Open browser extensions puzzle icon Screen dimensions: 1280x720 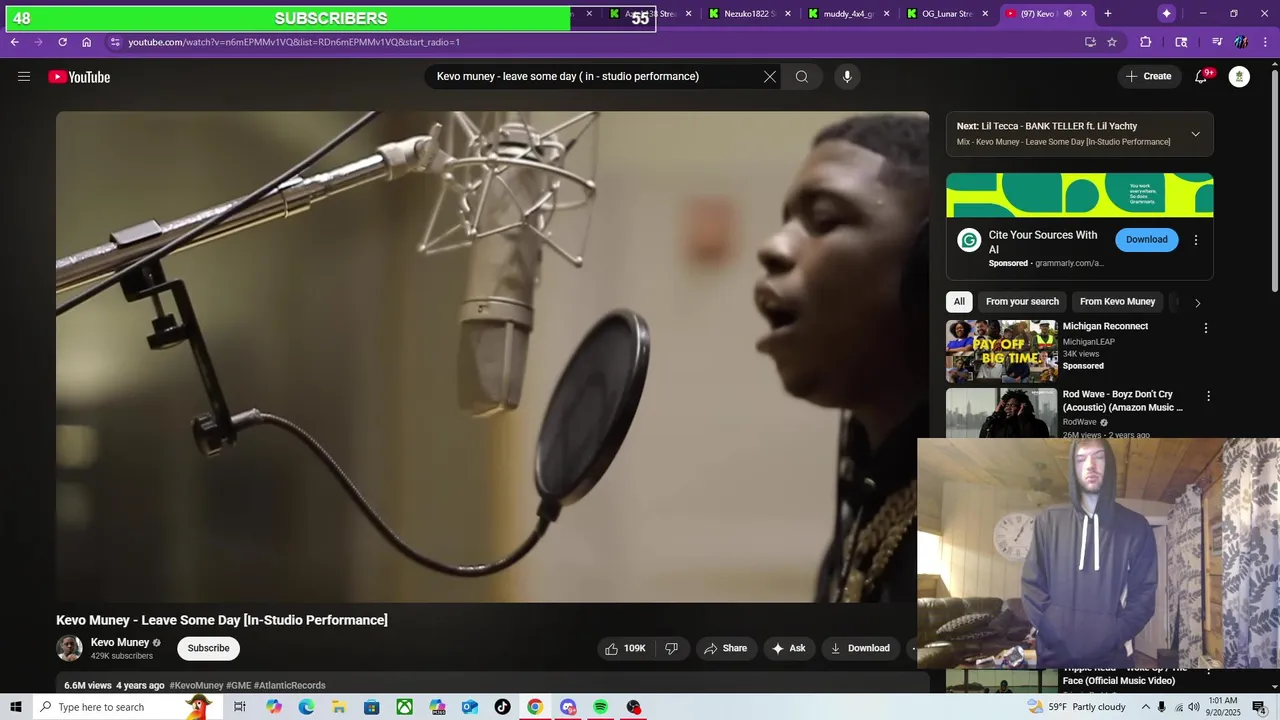pyautogui.click(x=1145, y=42)
